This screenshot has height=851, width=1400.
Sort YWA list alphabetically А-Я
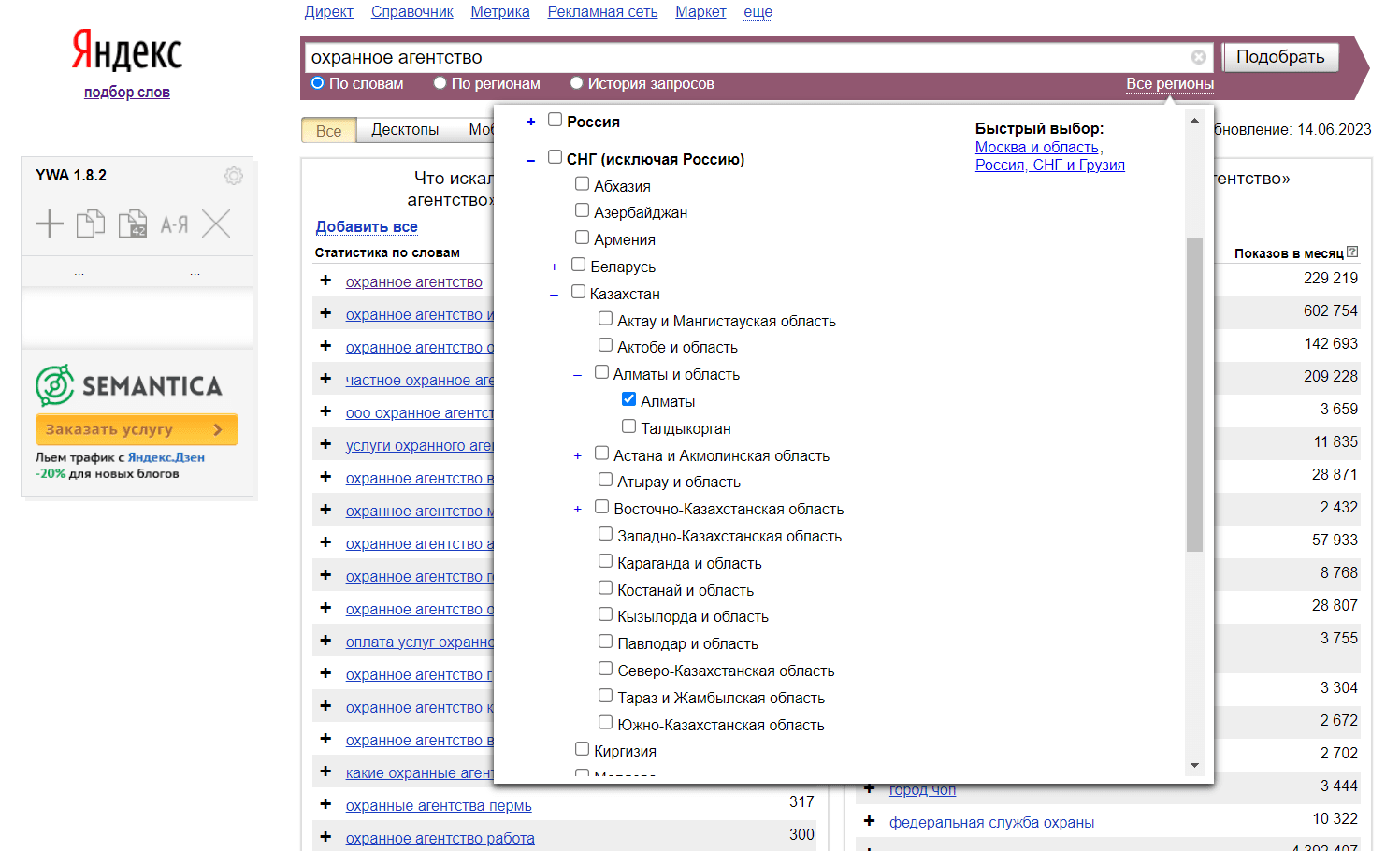point(174,224)
